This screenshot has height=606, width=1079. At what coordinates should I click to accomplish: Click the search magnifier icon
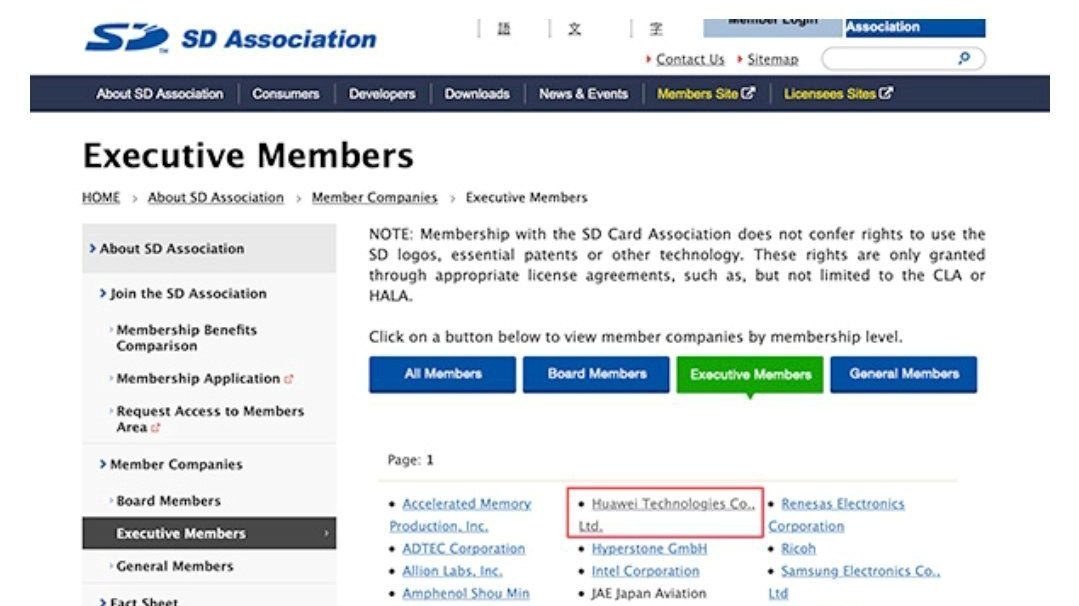point(964,59)
